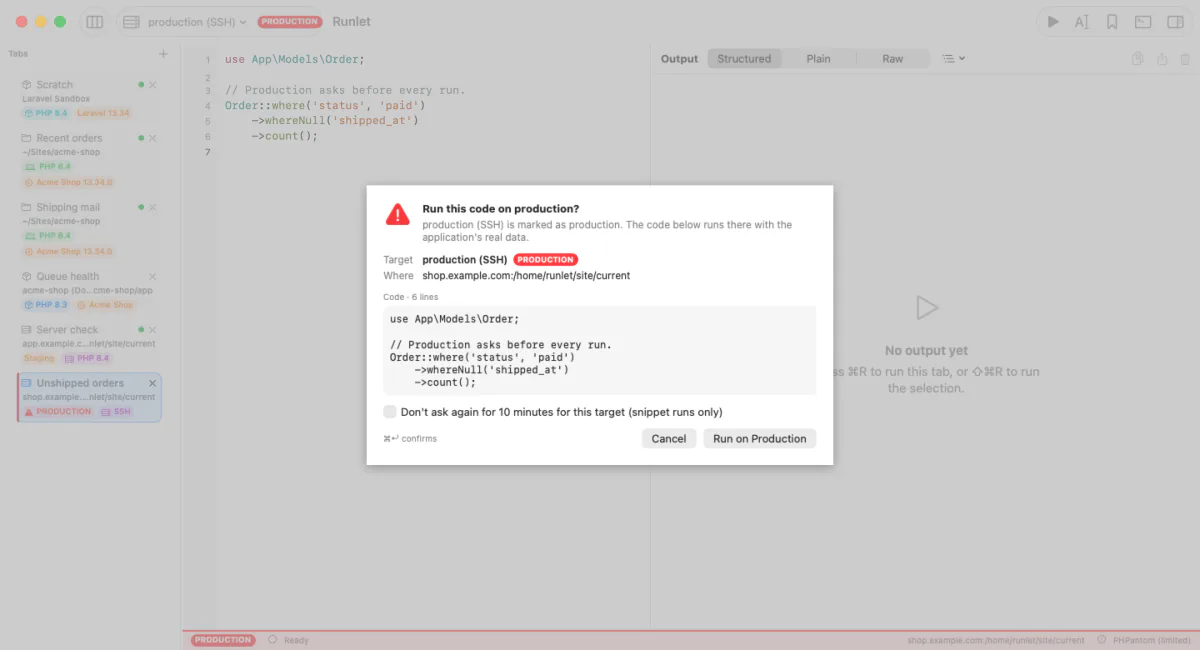The width and height of the screenshot is (1200, 650).
Task: Close the Queue health tab
Action: click(153, 276)
